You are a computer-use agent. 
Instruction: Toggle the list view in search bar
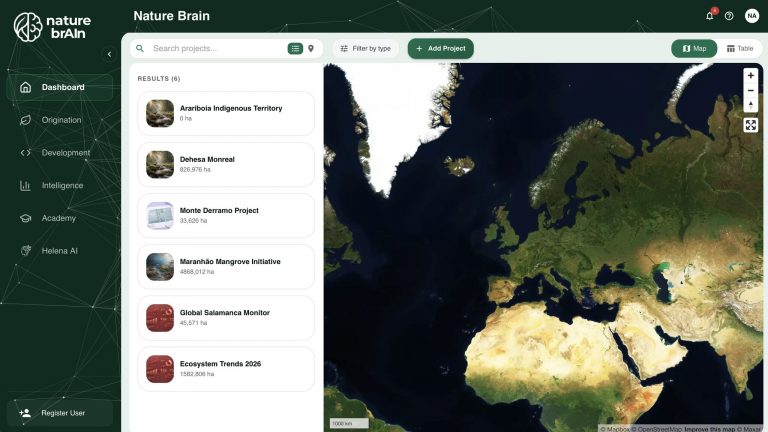click(295, 48)
